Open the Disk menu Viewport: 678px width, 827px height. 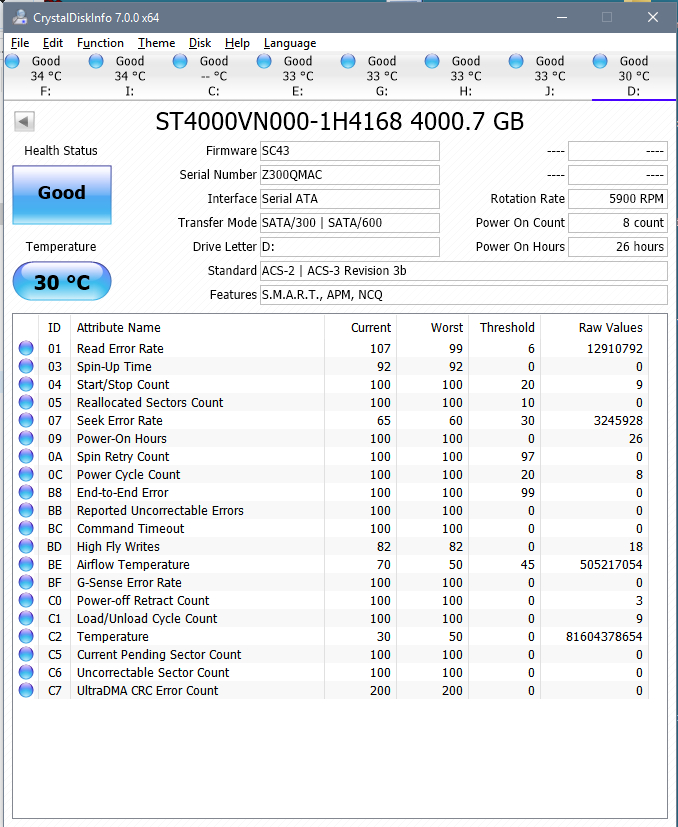click(x=200, y=43)
